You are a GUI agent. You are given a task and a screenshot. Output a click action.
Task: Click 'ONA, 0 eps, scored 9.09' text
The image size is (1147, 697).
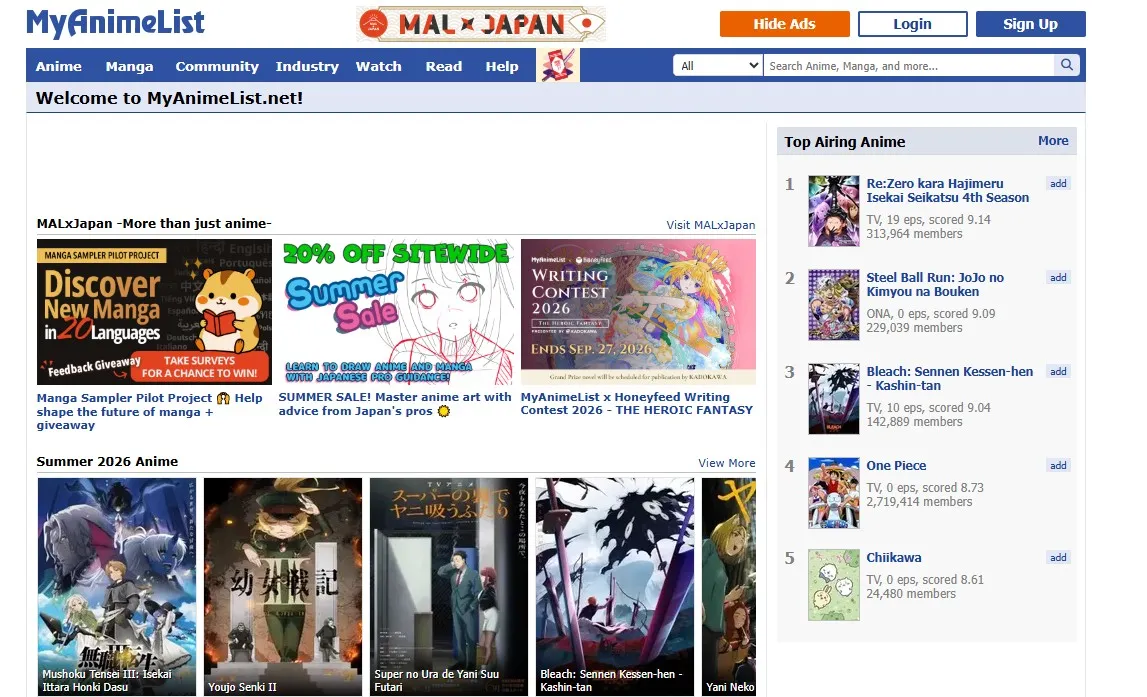coord(930,314)
